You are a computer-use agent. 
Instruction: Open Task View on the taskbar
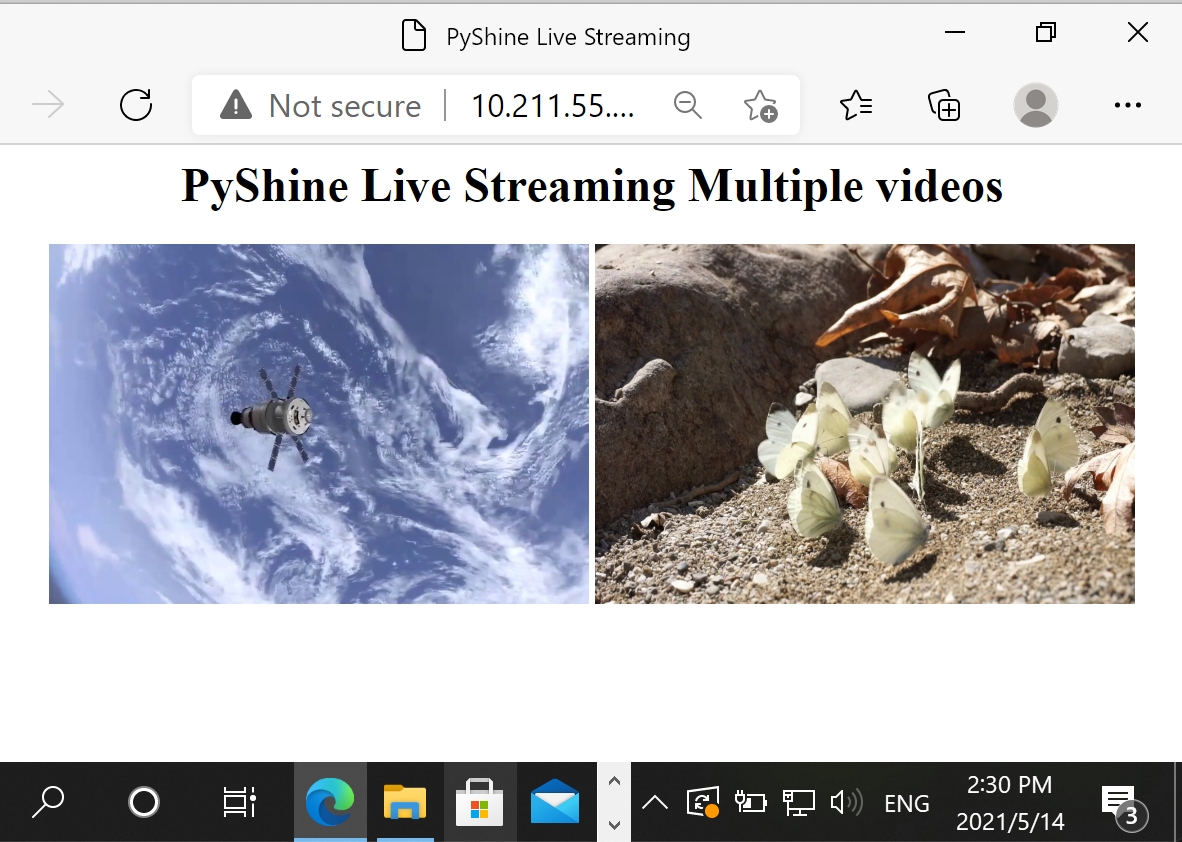[238, 801]
